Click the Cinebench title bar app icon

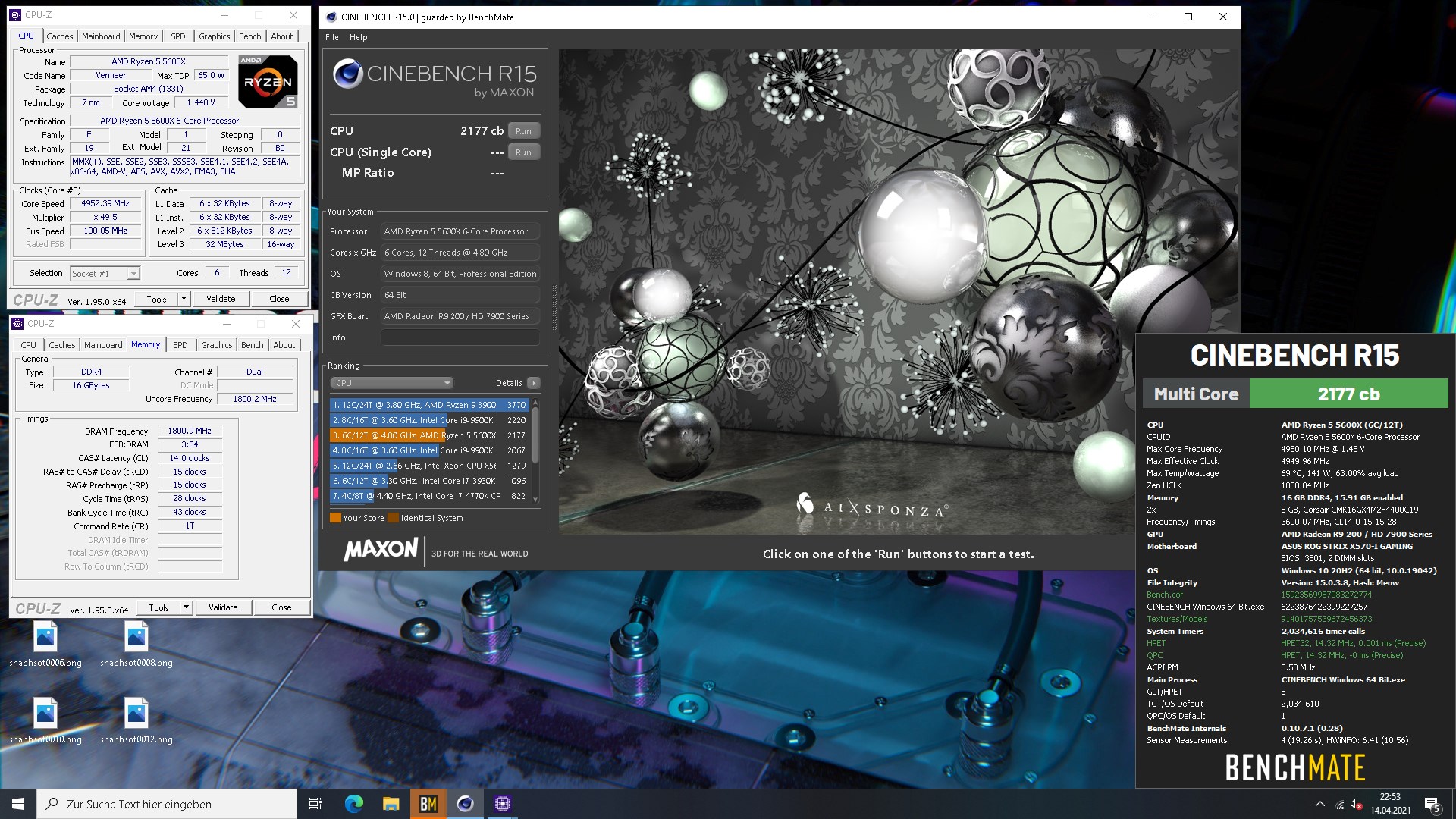(x=331, y=17)
